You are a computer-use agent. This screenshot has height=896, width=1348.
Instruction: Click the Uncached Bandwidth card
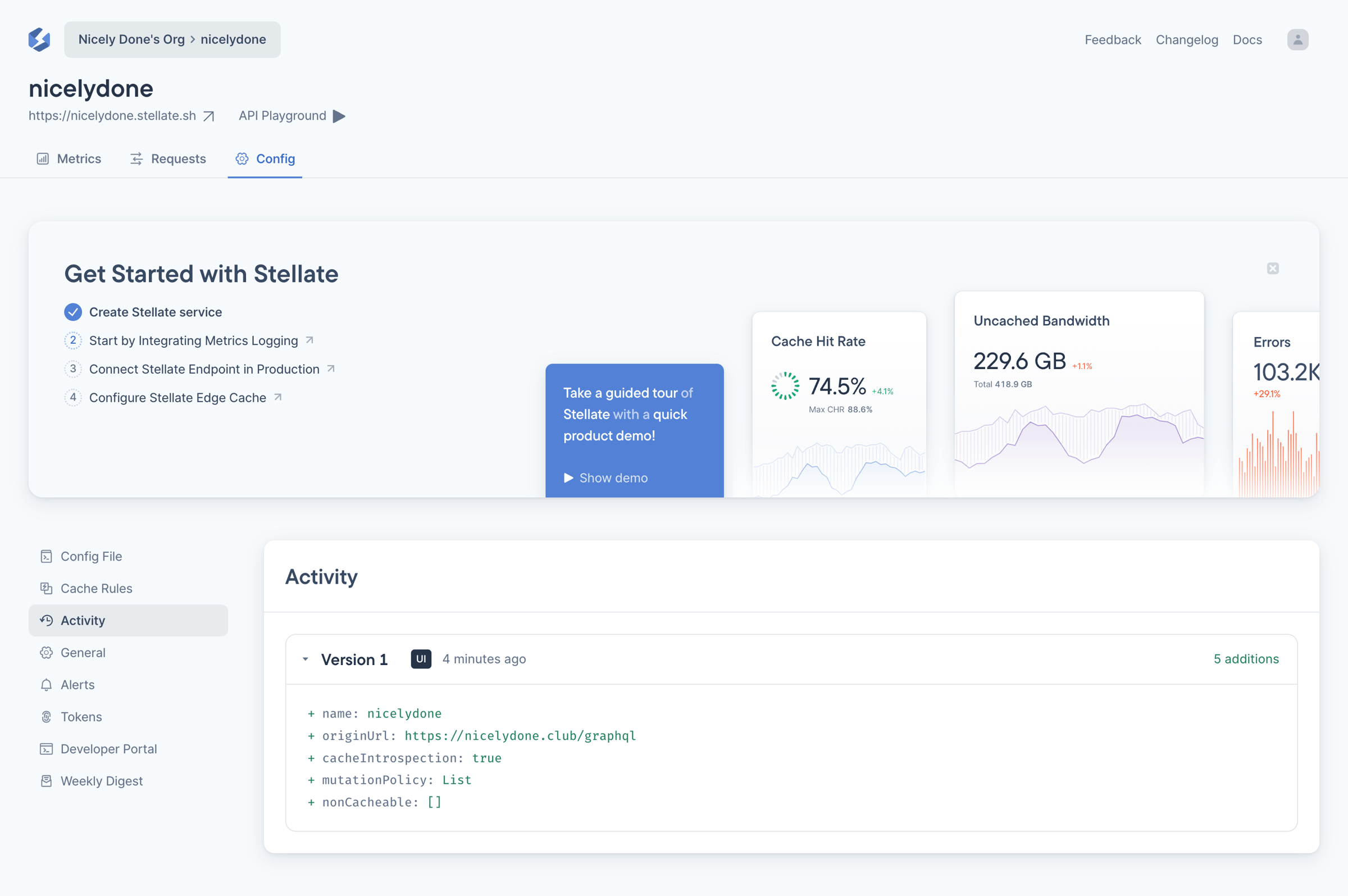coord(1079,394)
